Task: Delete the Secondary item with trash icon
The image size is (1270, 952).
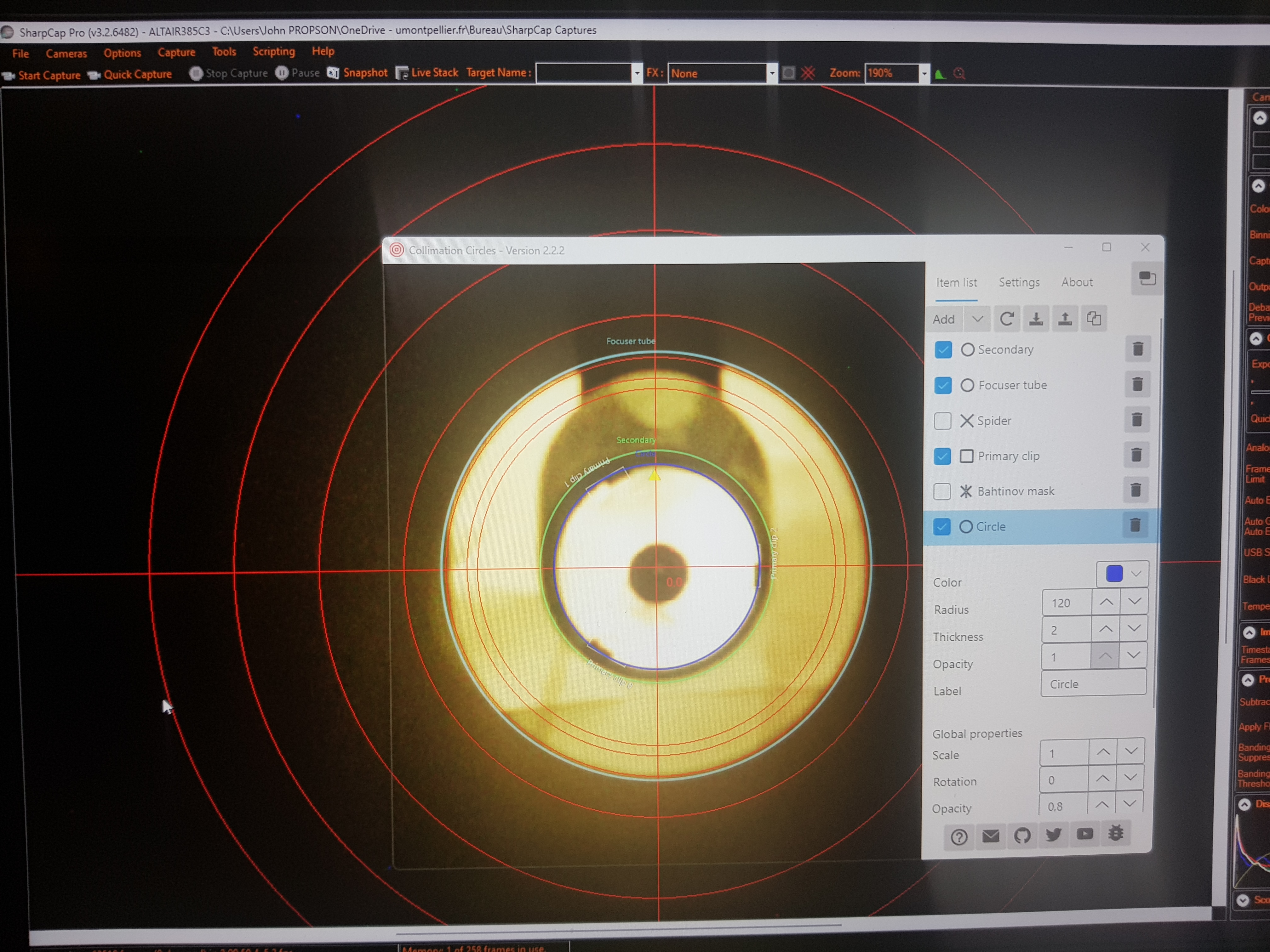Action: (1137, 349)
